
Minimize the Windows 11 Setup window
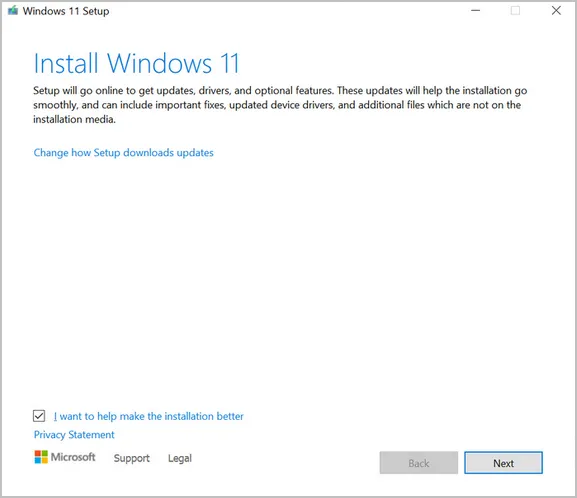pos(475,11)
